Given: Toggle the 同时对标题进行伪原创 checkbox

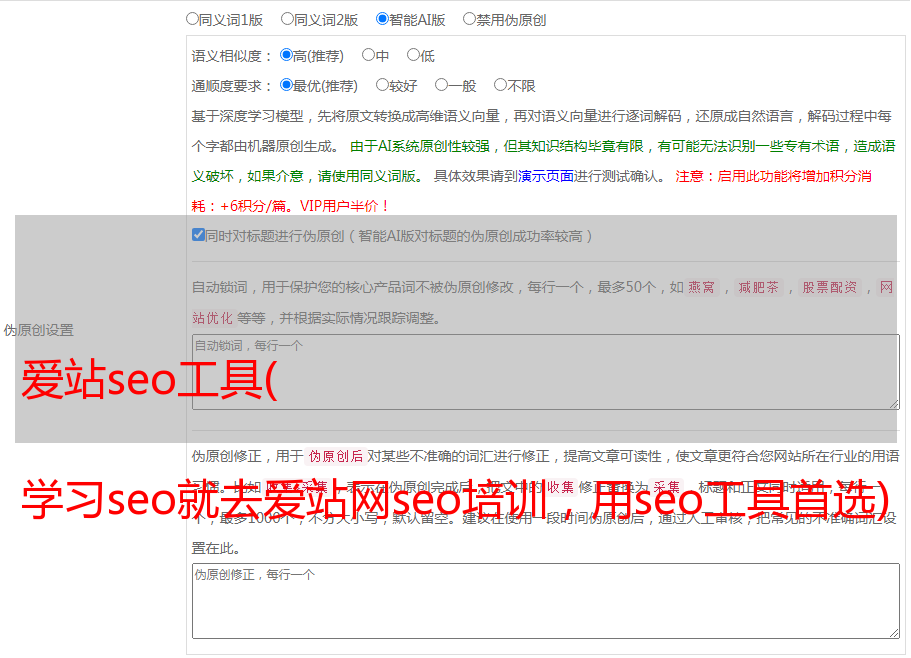Looking at the screenshot, I should click(x=198, y=235).
